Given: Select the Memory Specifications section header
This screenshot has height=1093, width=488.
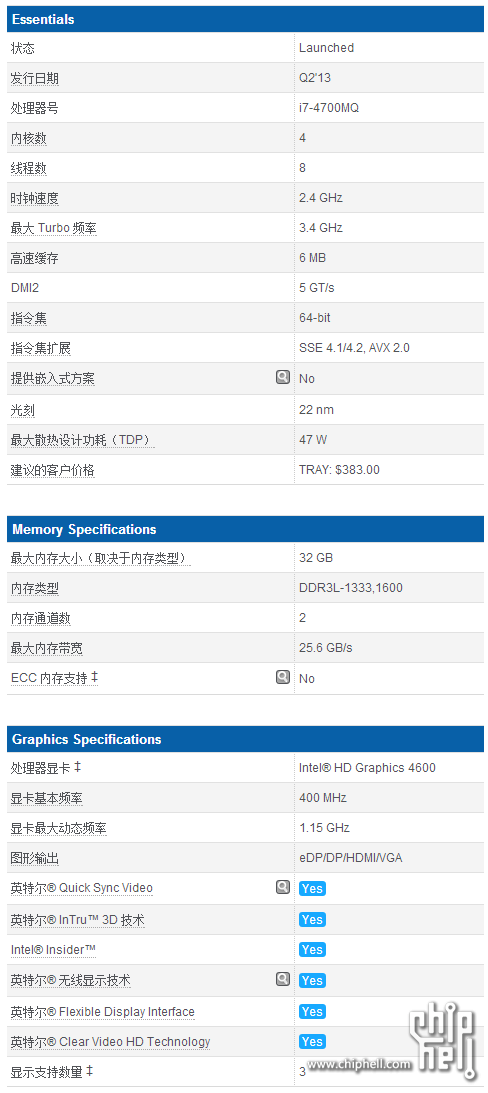Looking at the screenshot, I should coord(245,529).
